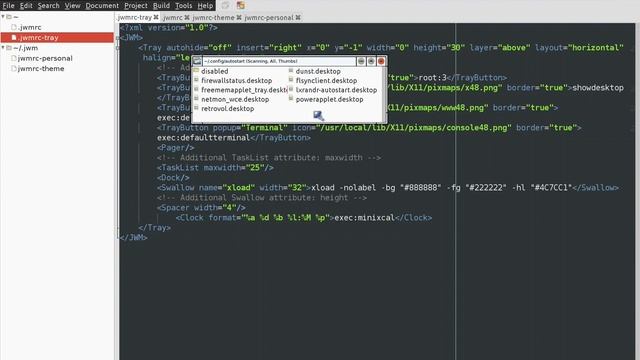Click the TaskList maxwidth line in editor
The image size is (640, 360).
(x=215, y=168)
